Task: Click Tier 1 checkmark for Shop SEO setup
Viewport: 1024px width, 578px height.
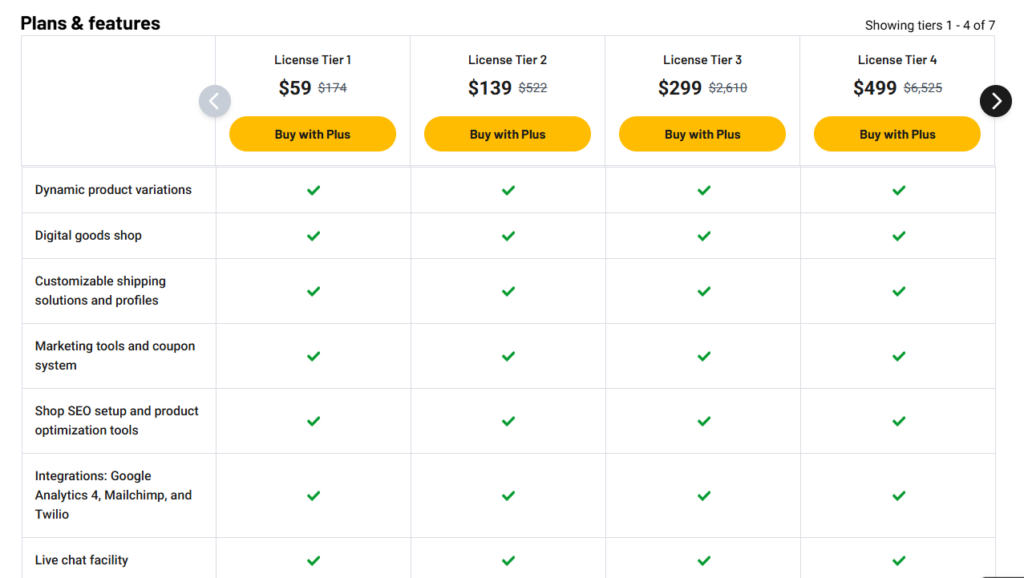Action: (x=313, y=421)
